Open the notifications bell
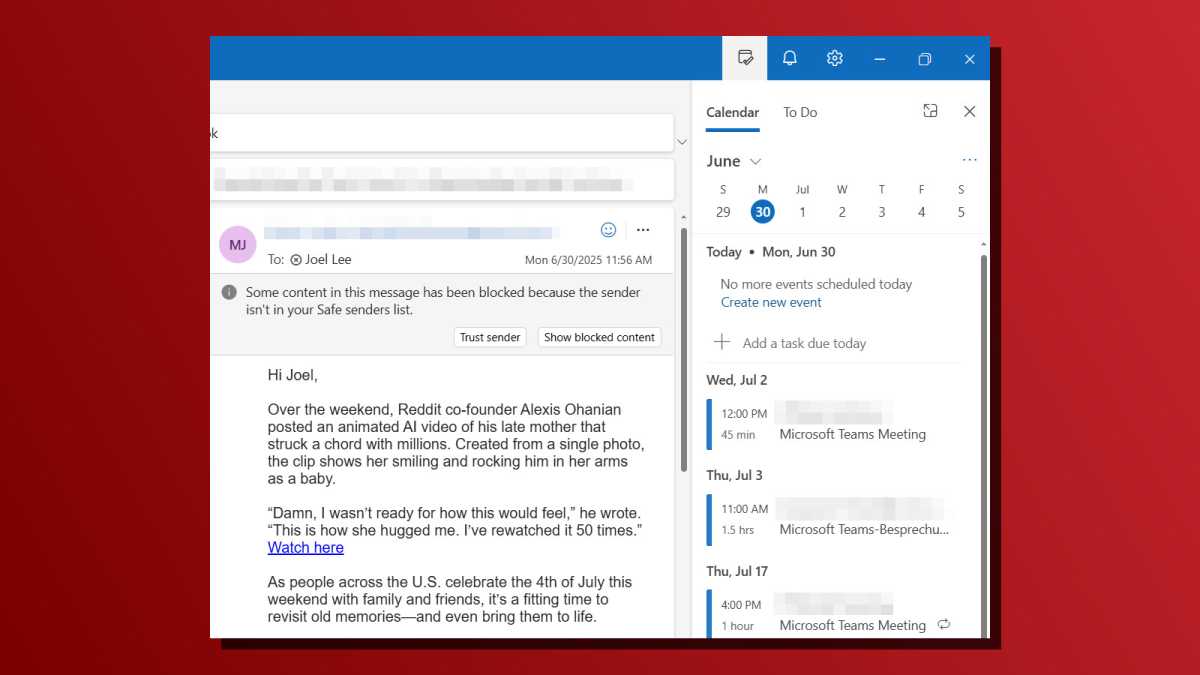The width and height of the screenshot is (1200, 675). (x=789, y=58)
